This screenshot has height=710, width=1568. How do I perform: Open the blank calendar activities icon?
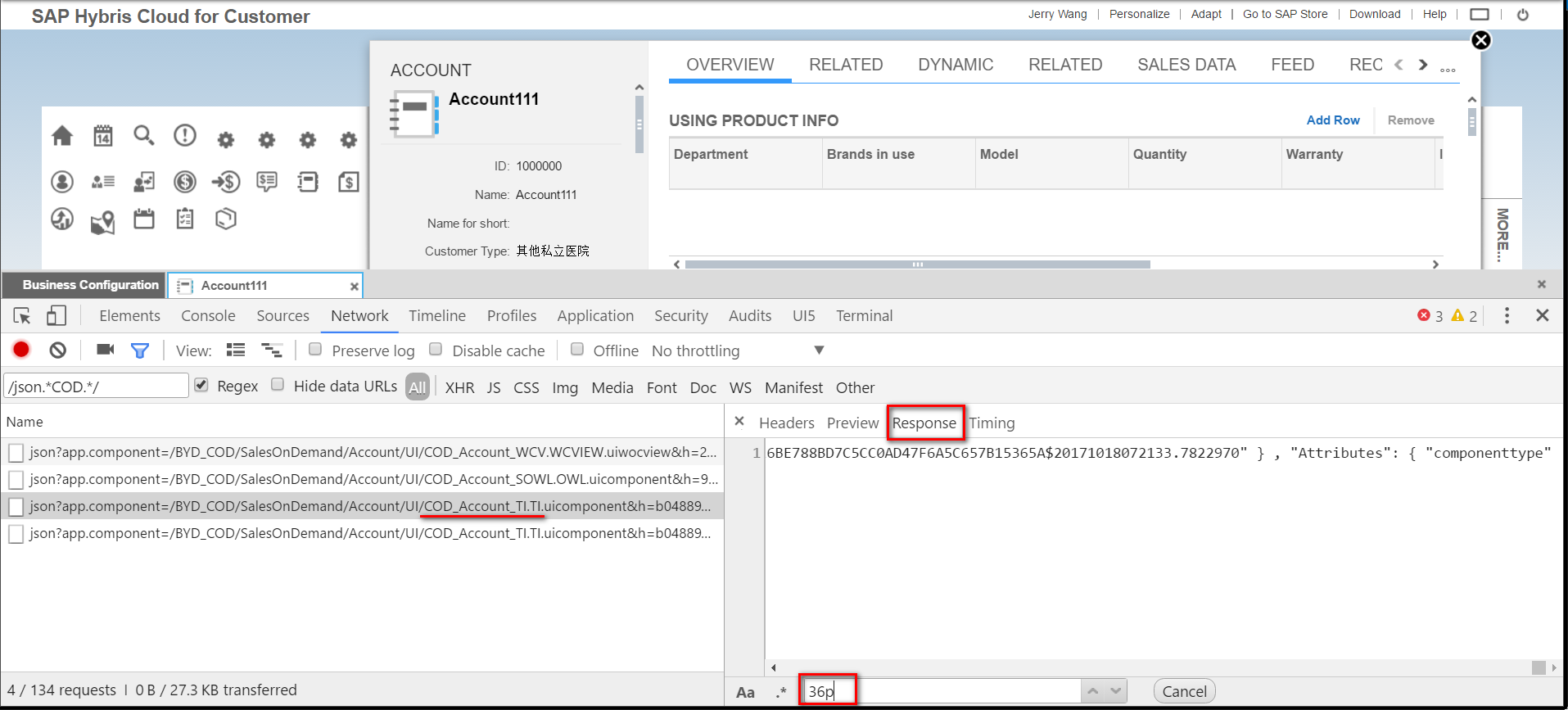click(144, 219)
